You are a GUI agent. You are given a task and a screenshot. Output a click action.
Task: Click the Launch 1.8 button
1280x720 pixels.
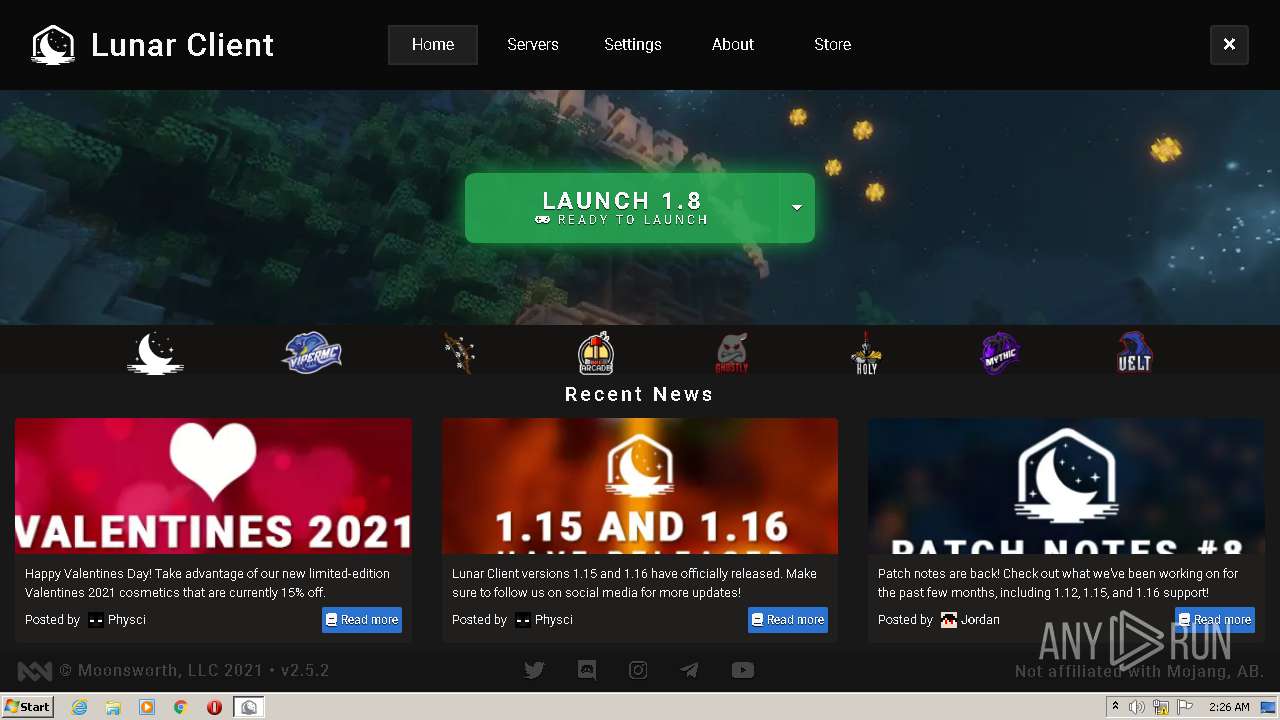pos(622,208)
